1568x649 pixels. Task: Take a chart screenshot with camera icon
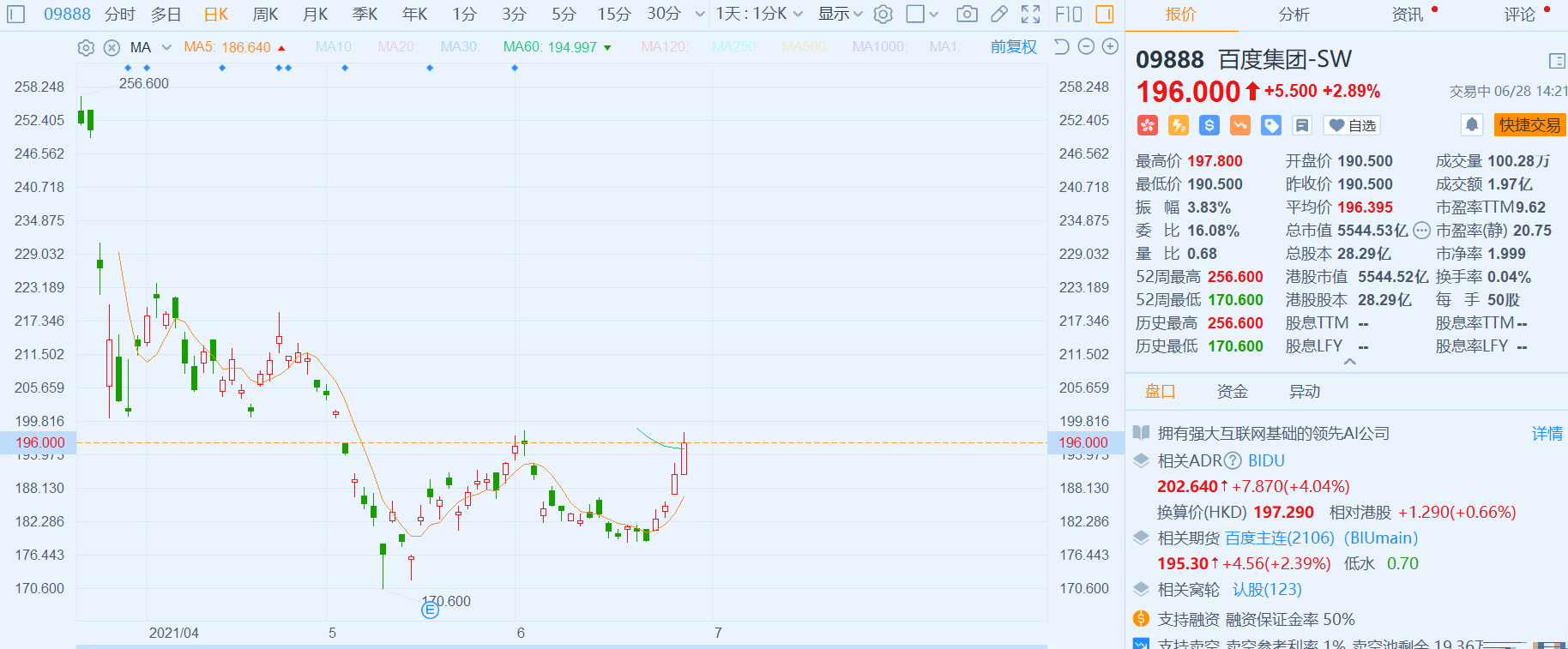point(967,14)
